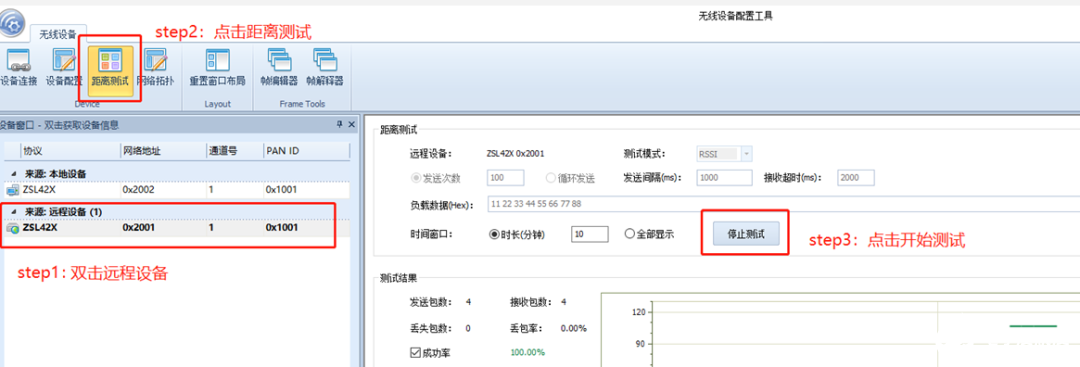This screenshot has height=367, width=1080.
Task: Click the 停止测试 button
Action: [745, 234]
